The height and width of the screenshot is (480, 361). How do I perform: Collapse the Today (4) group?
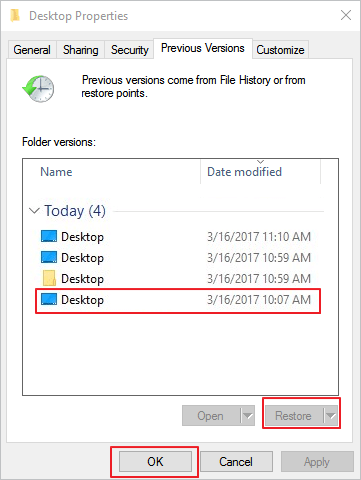click(x=34, y=211)
